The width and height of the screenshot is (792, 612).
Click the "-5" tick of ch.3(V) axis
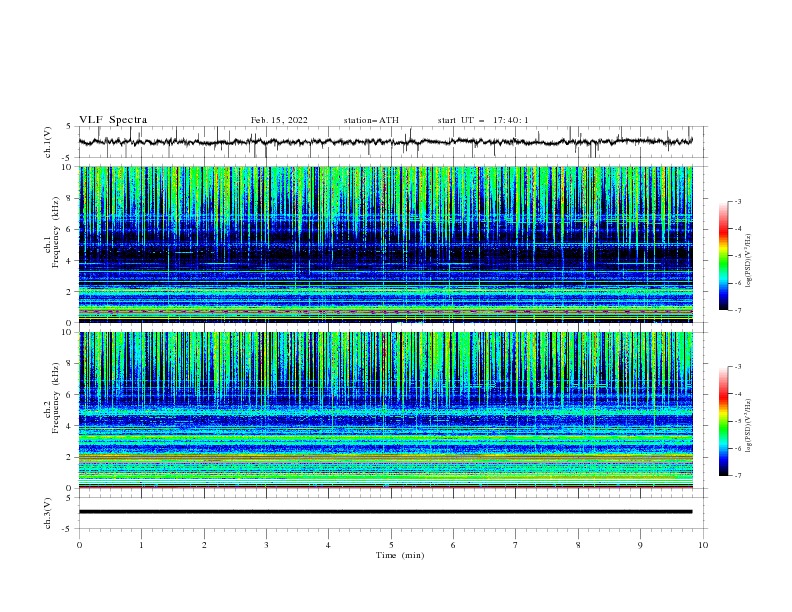[68, 529]
